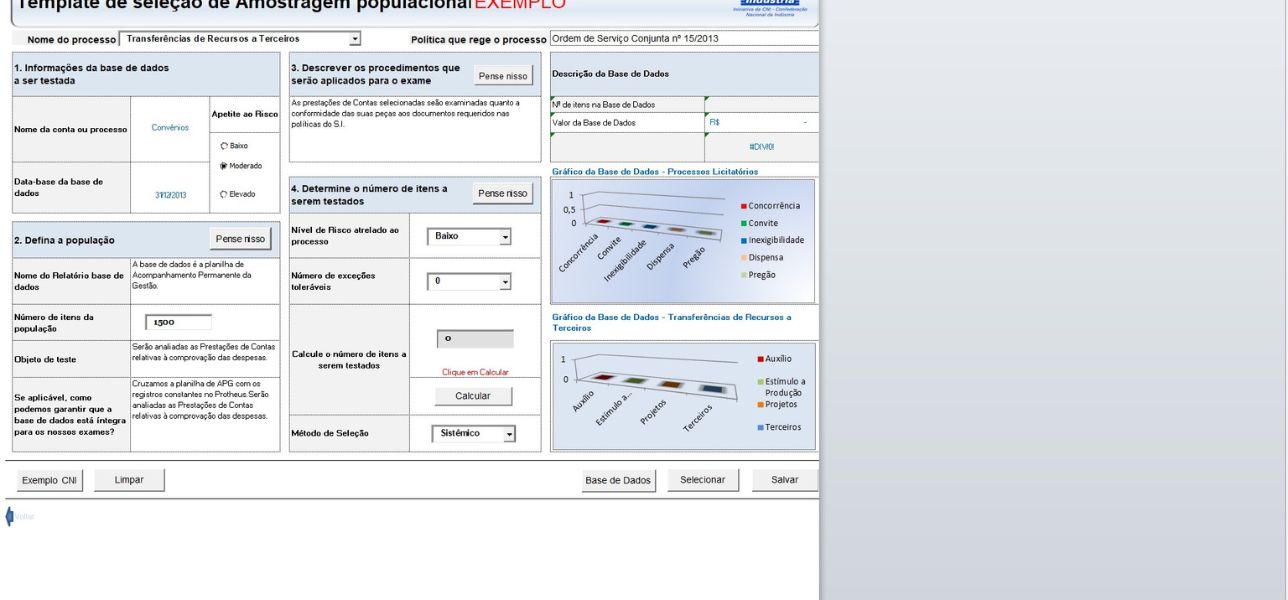The image size is (1288, 600).
Task: Select the grey calculated items result box
Action: [475, 339]
